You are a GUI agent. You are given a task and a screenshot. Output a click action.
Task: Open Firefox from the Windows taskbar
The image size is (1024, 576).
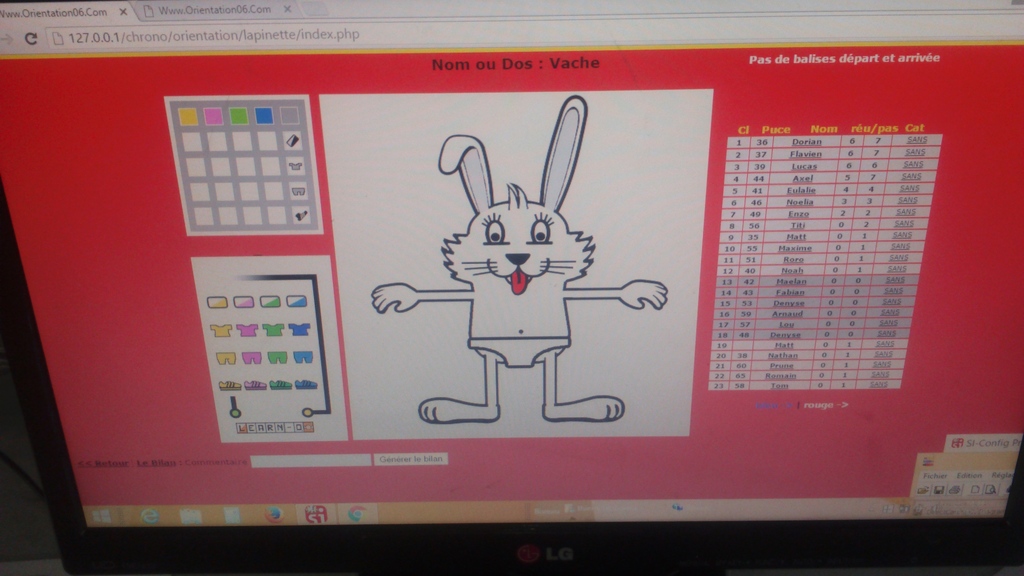click(x=274, y=514)
